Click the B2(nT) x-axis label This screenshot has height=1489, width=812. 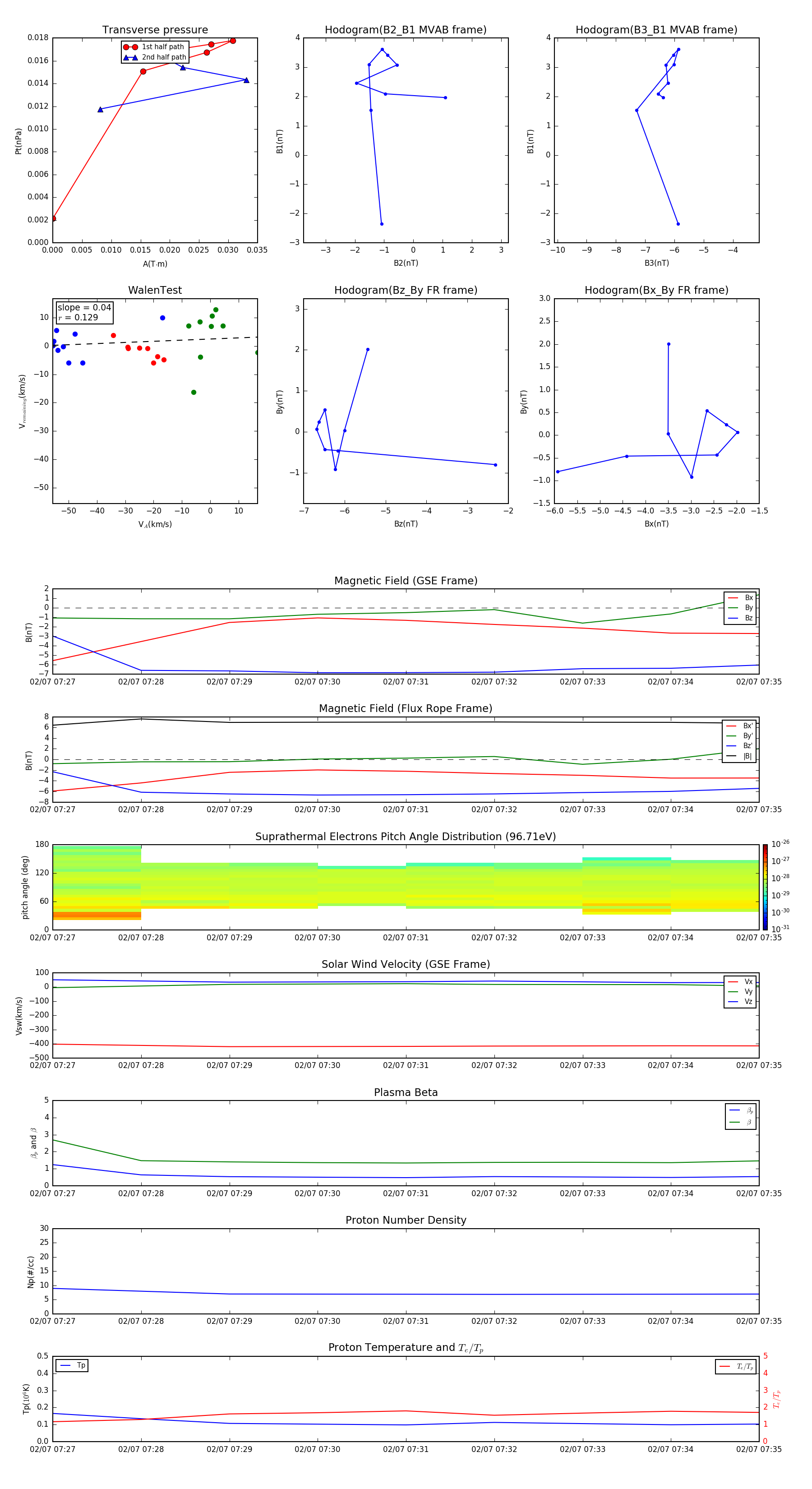point(406,263)
